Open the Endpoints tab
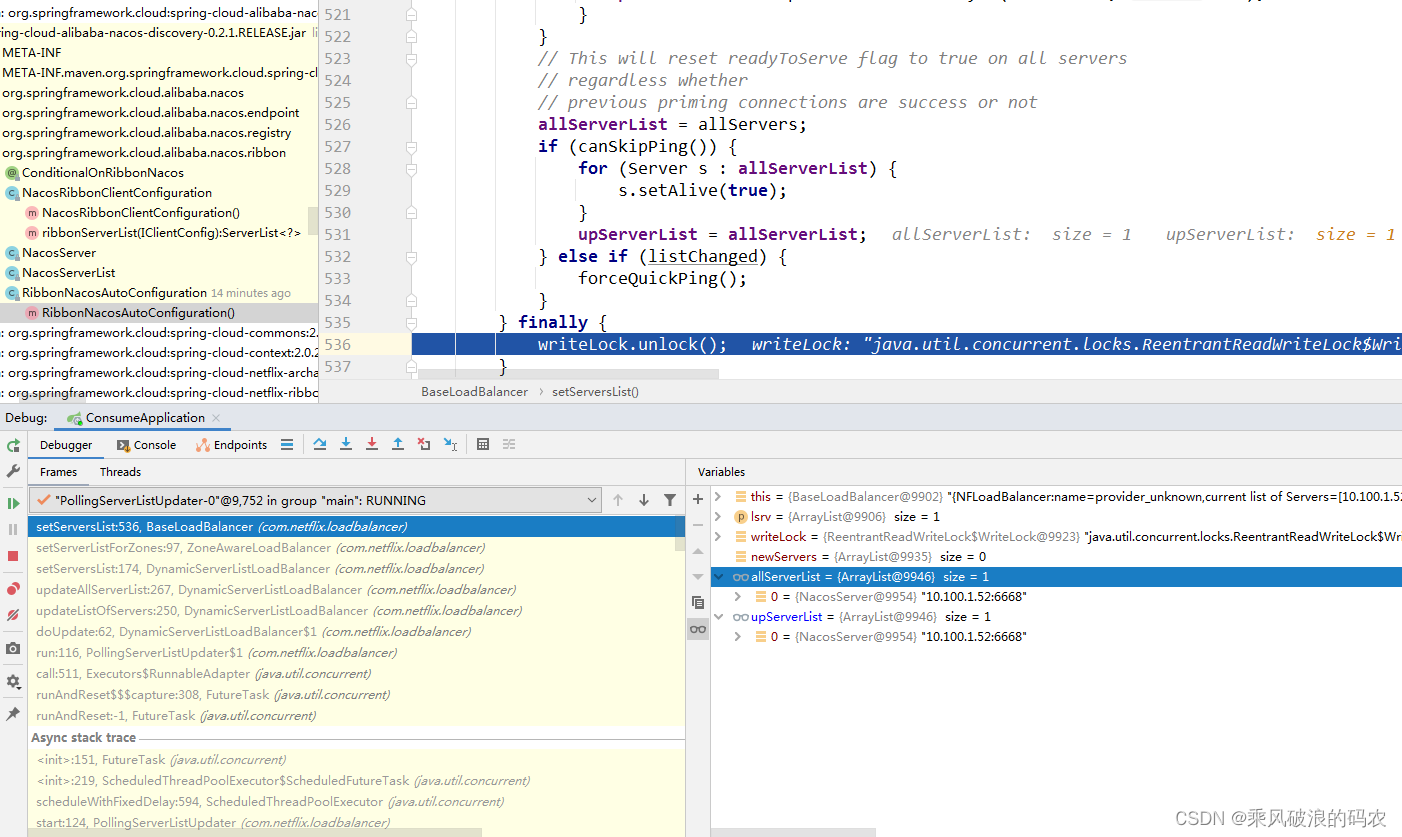Viewport: 1402px width, 837px height. 232,445
